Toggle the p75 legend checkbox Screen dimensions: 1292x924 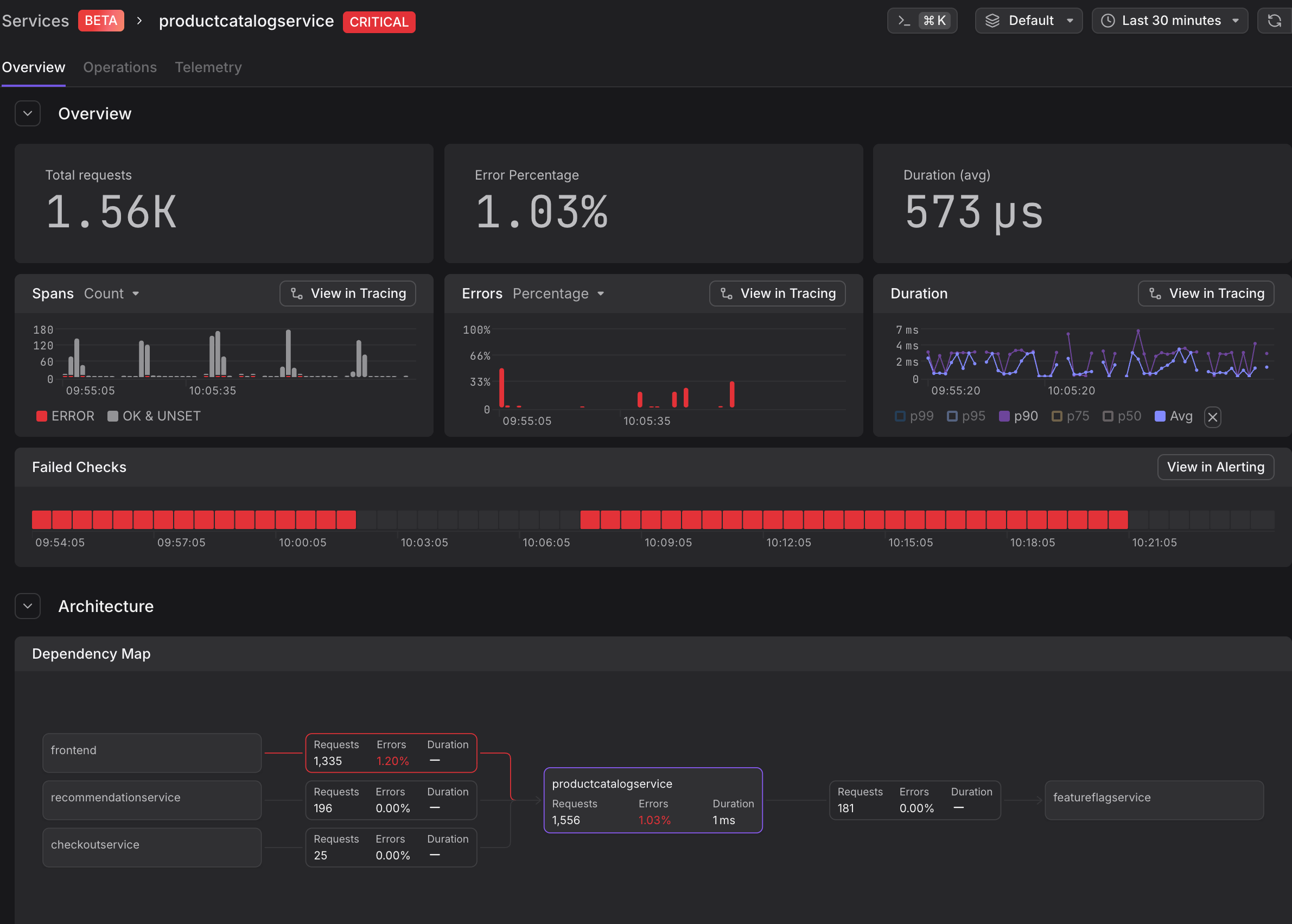coord(1056,417)
